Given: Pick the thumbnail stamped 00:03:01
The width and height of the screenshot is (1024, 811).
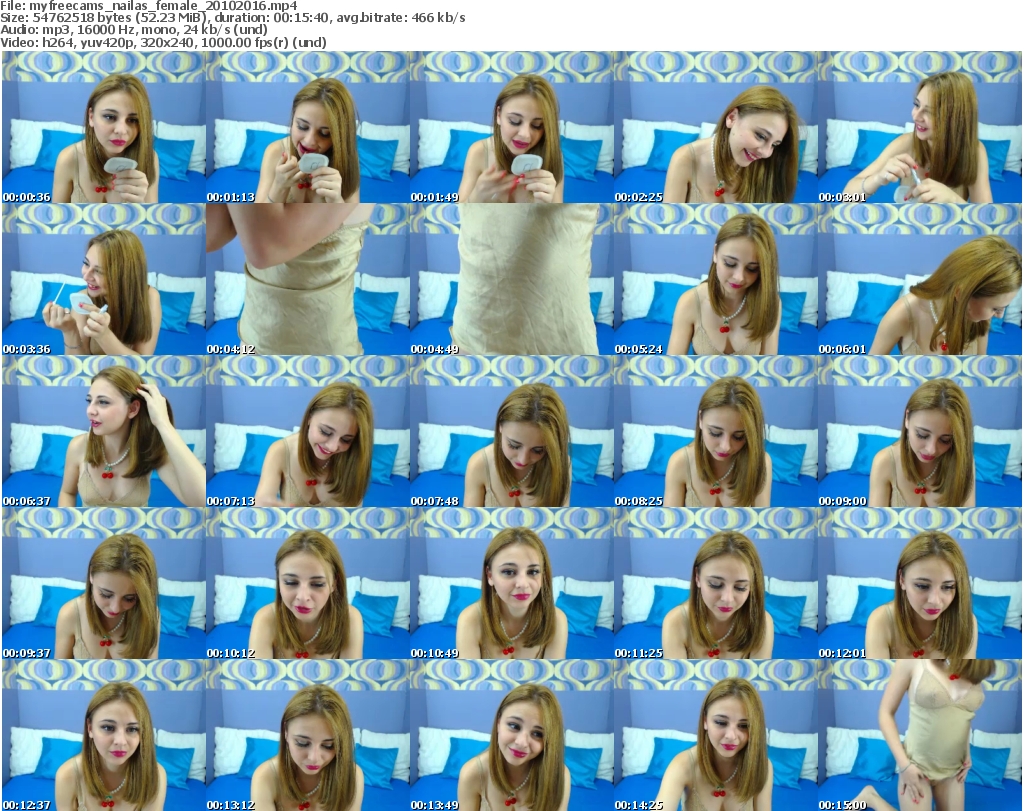Looking at the screenshot, I should [x=920, y=127].
